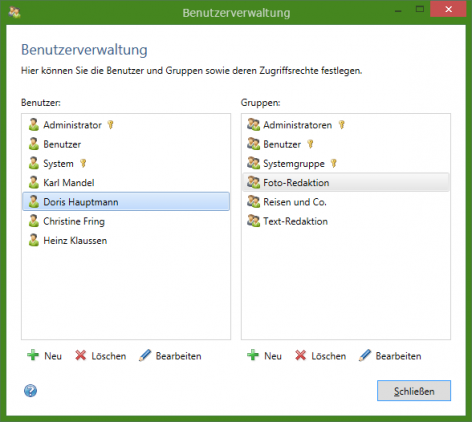Select the Text-Redaktion group
Viewport: 472px width, 422px height.
coord(296,221)
